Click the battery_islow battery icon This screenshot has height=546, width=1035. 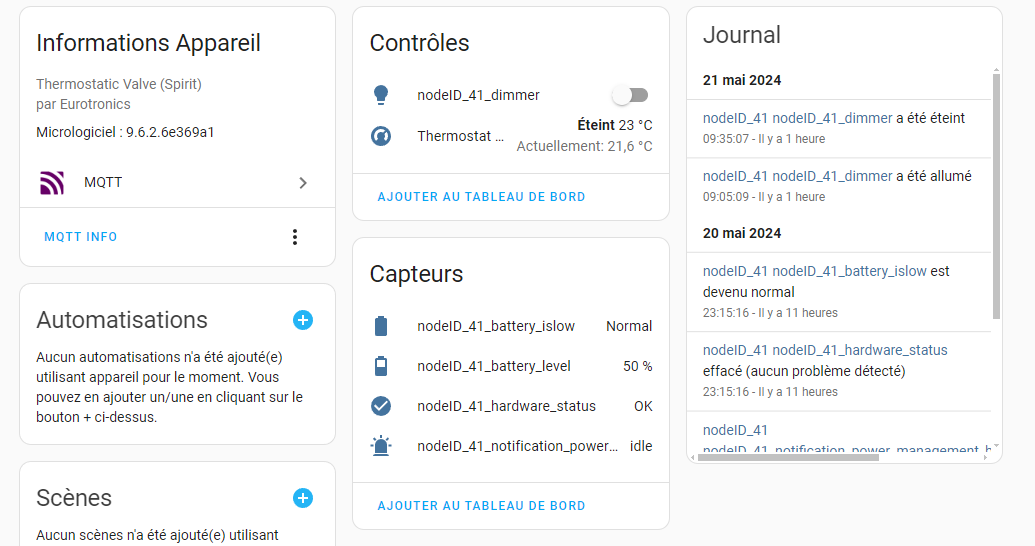click(380, 326)
